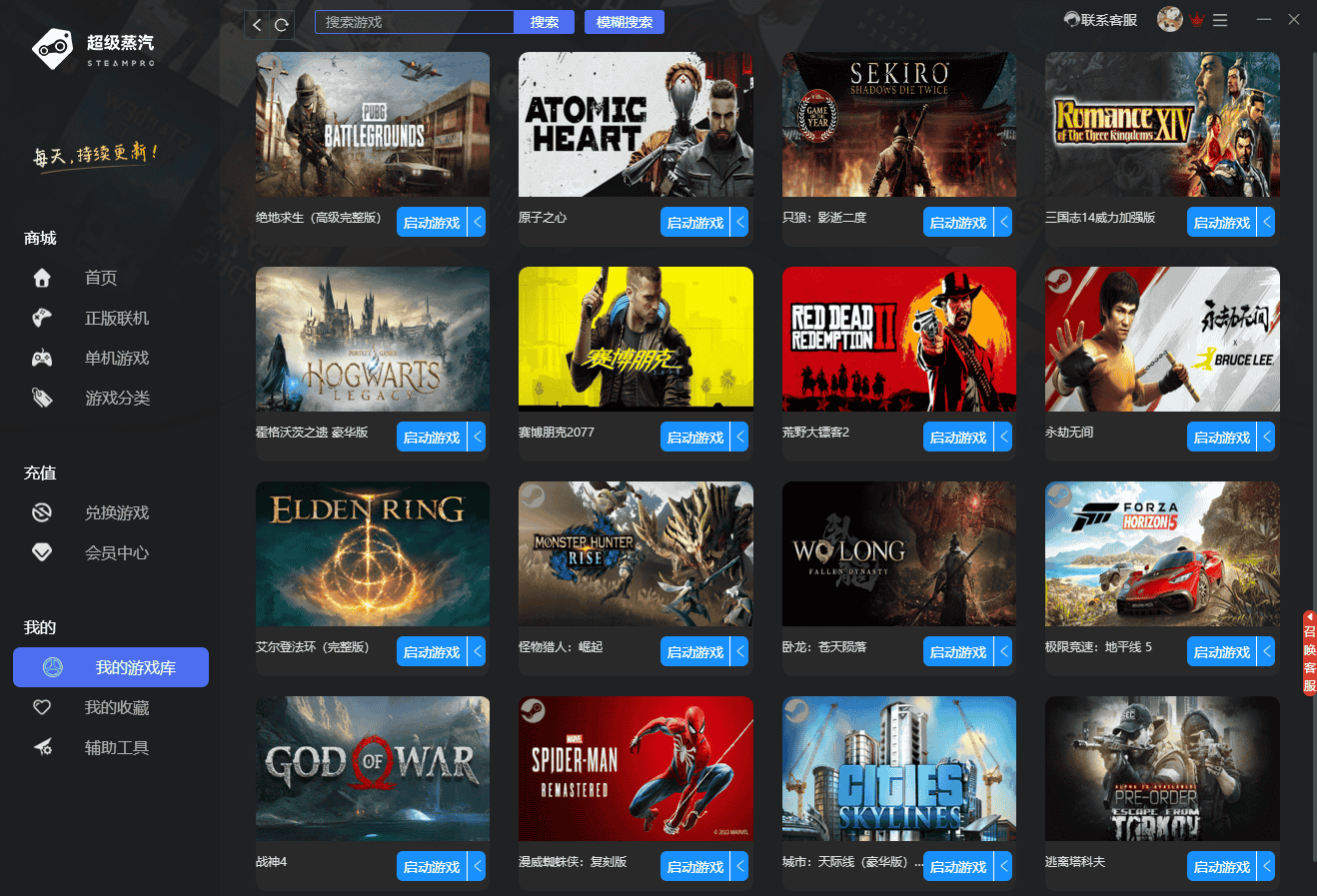Click the Hogwarts Legacy game cover
Image resolution: width=1317 pixels, height=896 pixels.
coord(373,339)
